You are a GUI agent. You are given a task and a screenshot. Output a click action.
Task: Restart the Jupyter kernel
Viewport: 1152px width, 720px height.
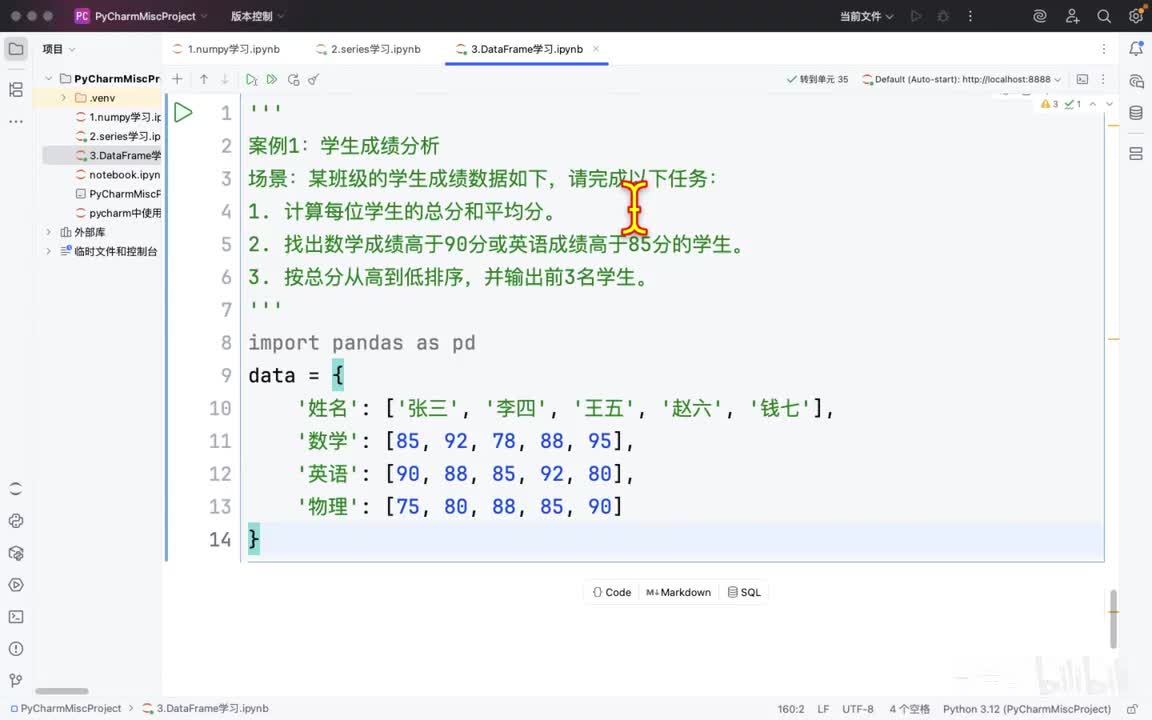click(x=293, y=79)
